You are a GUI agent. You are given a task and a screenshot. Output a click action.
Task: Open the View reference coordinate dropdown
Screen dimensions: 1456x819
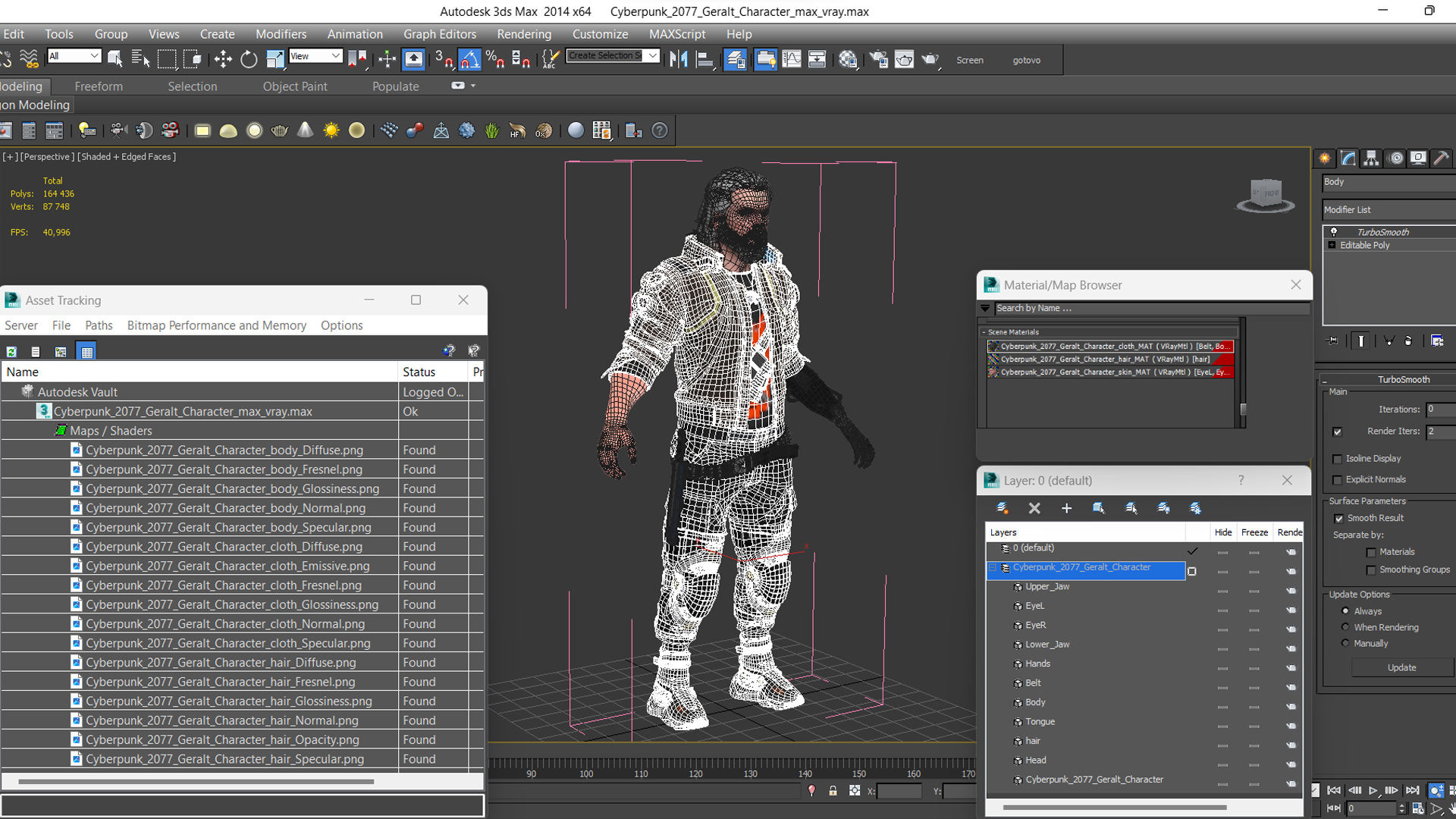point(315,55)
